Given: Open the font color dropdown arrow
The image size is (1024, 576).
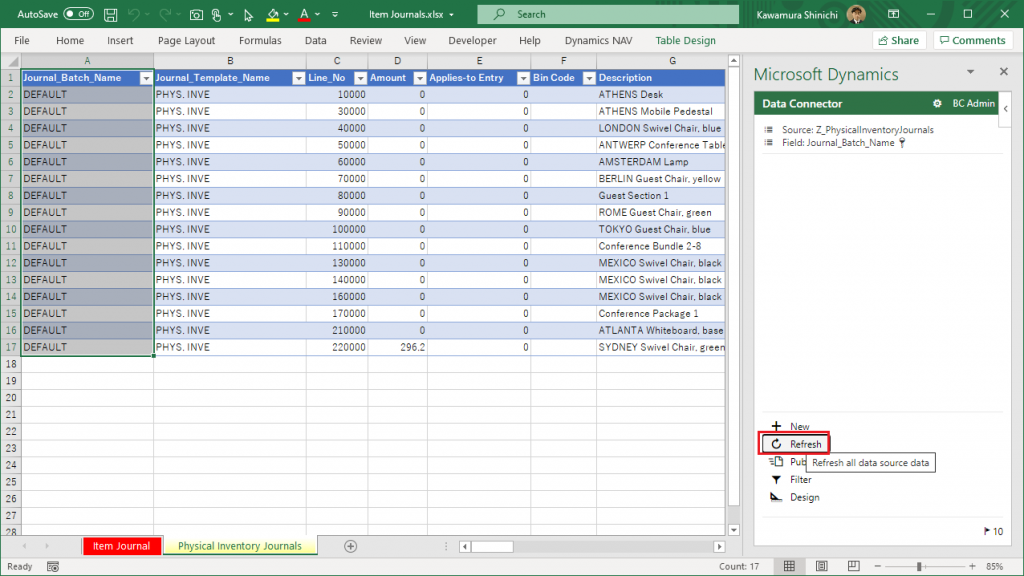Looking at the screenshot, I should coord(317,14).
